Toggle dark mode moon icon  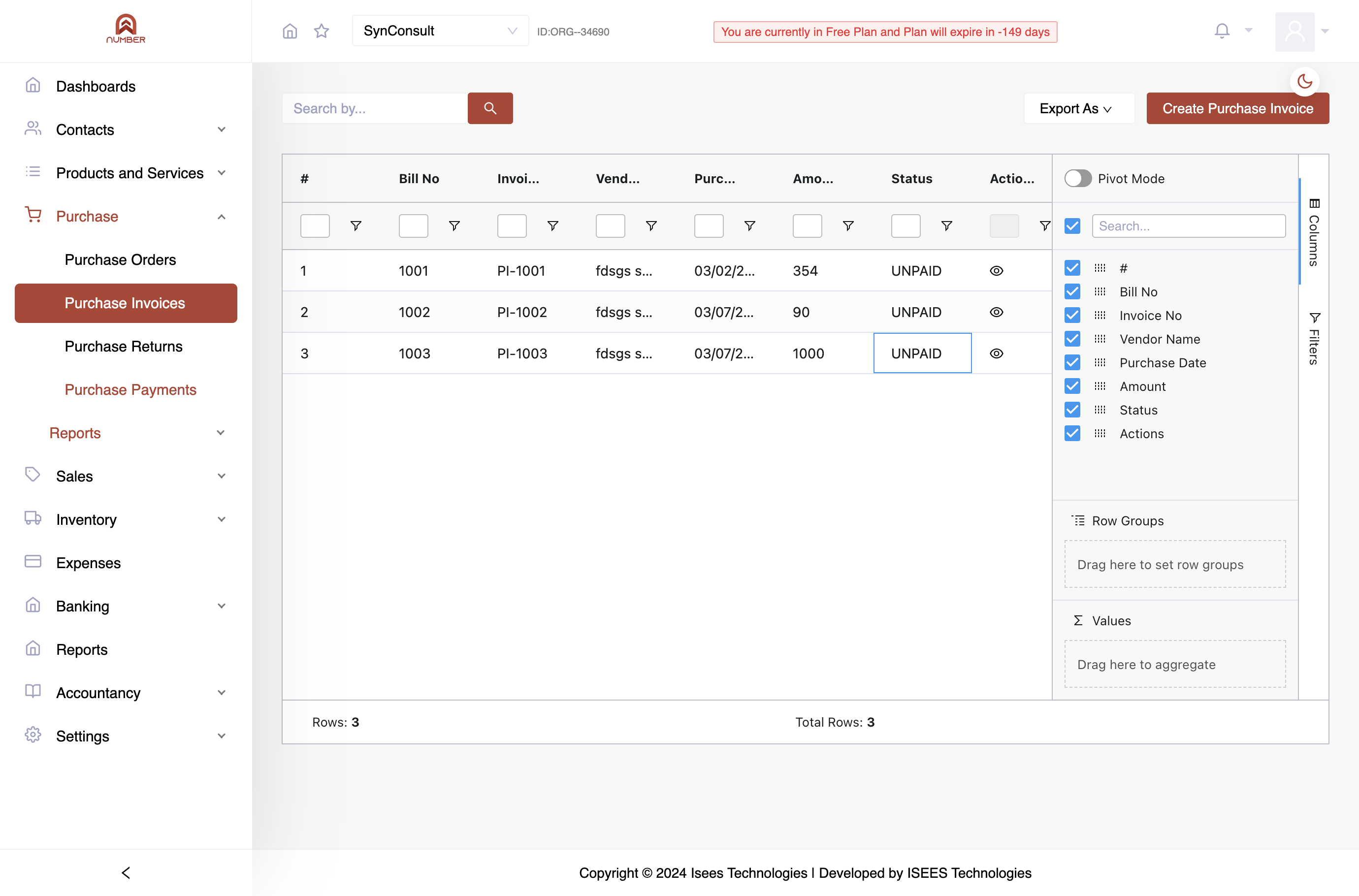[x=1305, y=81]
